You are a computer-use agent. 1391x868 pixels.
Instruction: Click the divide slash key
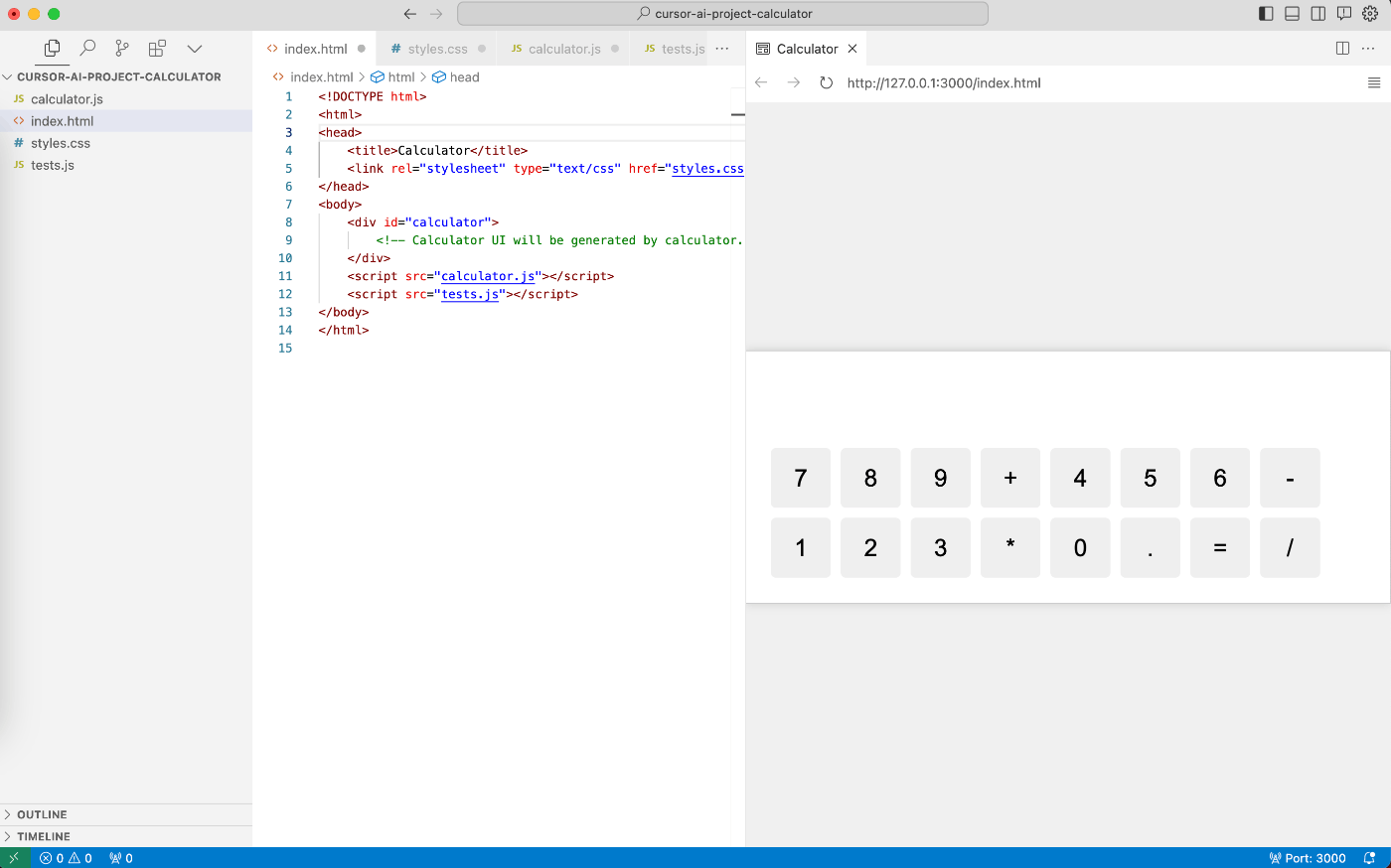[1290, 547]
